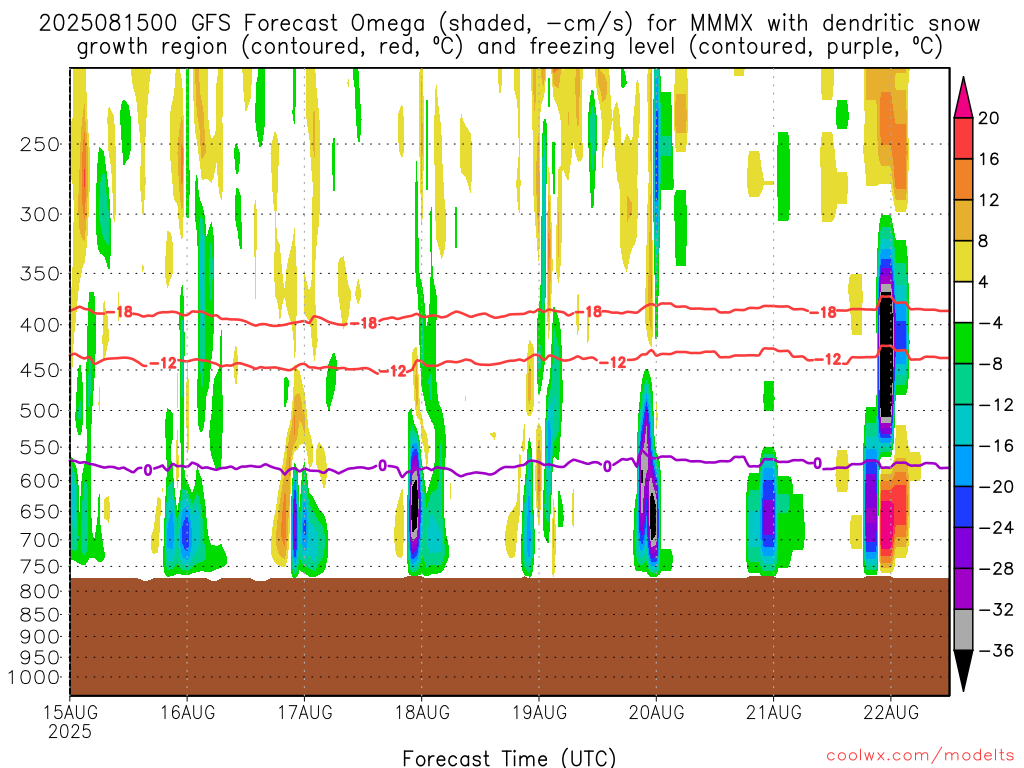Click the colorbar value label -16
The height and width of the screenshot is (768, 1024).
pyautogui.click(x=996, y=446)
